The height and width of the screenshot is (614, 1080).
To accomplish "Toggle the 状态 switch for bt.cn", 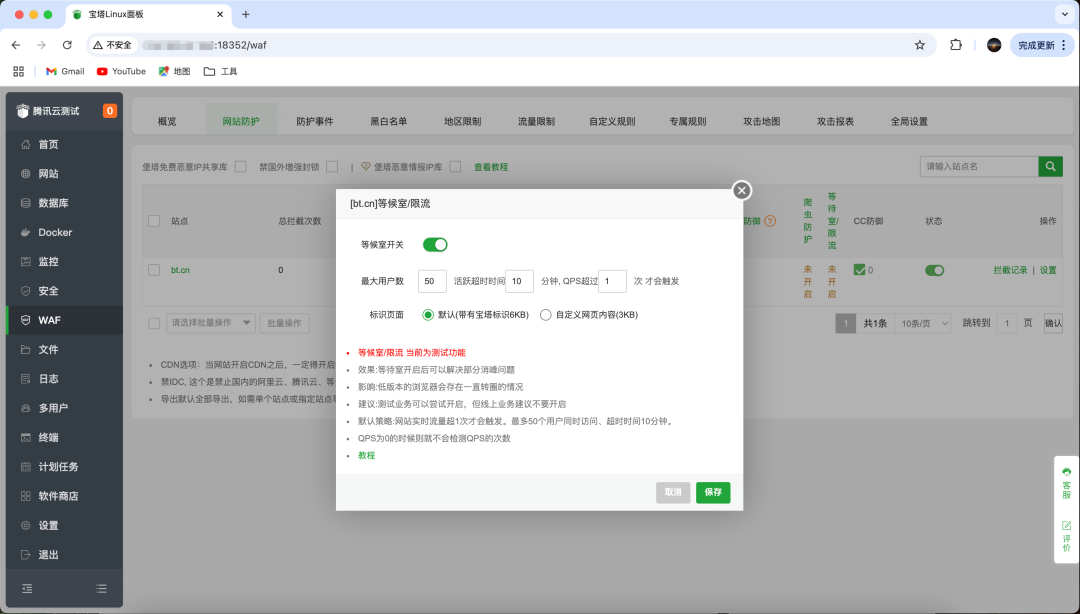I will (x=934, y=270).
